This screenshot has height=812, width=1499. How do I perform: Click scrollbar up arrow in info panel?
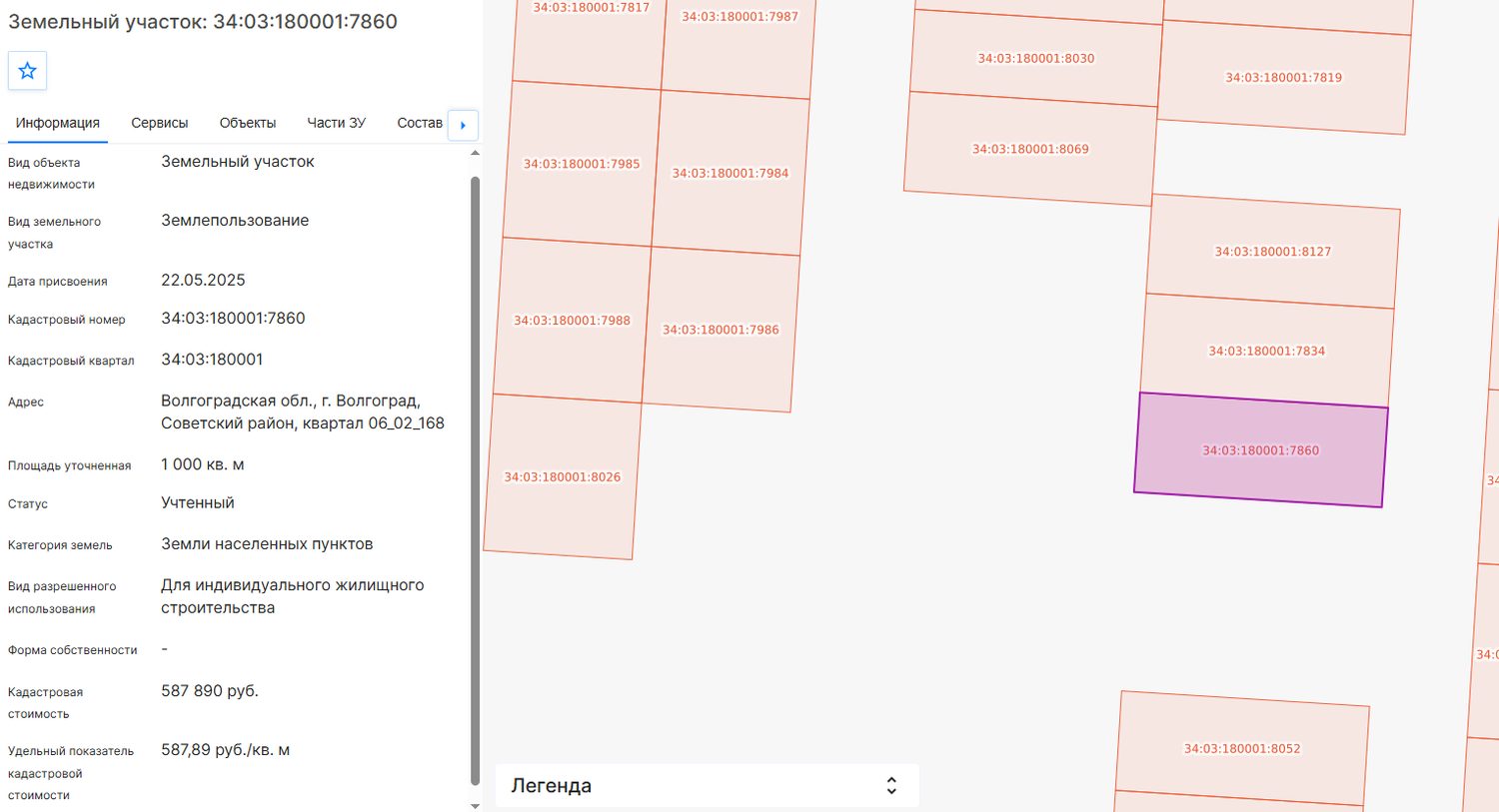point(475,153)
